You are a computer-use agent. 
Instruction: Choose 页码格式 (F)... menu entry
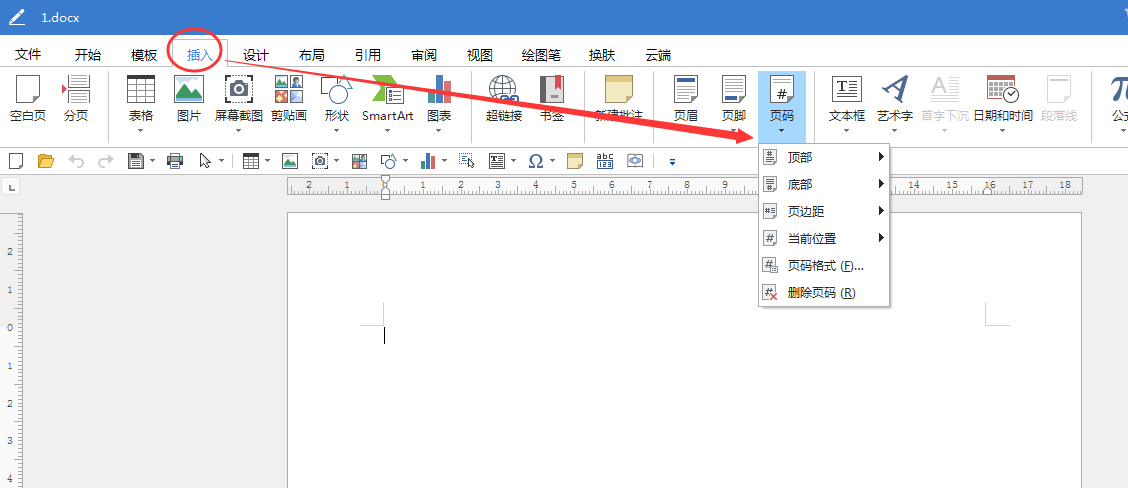coord(824,266)
